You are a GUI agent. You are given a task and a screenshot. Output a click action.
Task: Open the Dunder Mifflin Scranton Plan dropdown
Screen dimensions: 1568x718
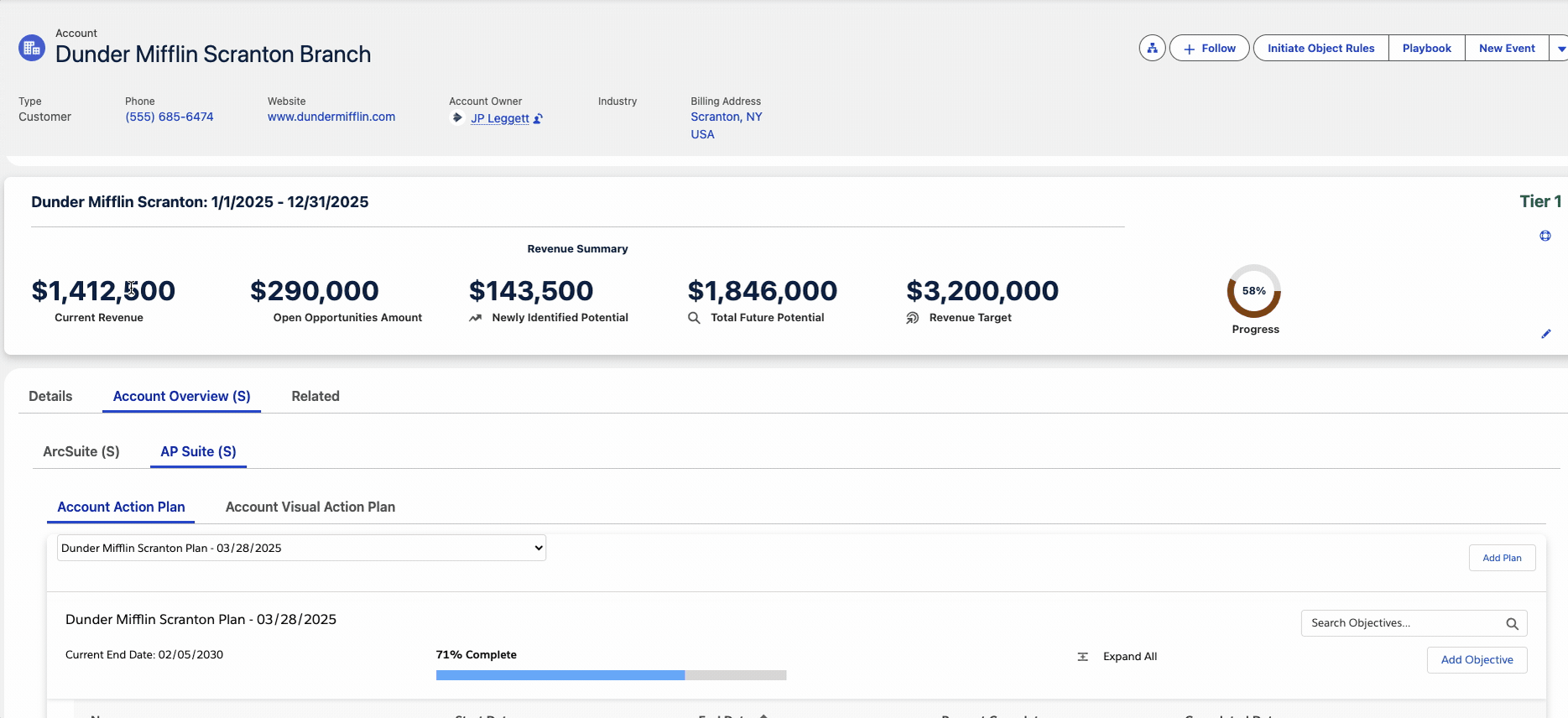[x=301, y=548]
